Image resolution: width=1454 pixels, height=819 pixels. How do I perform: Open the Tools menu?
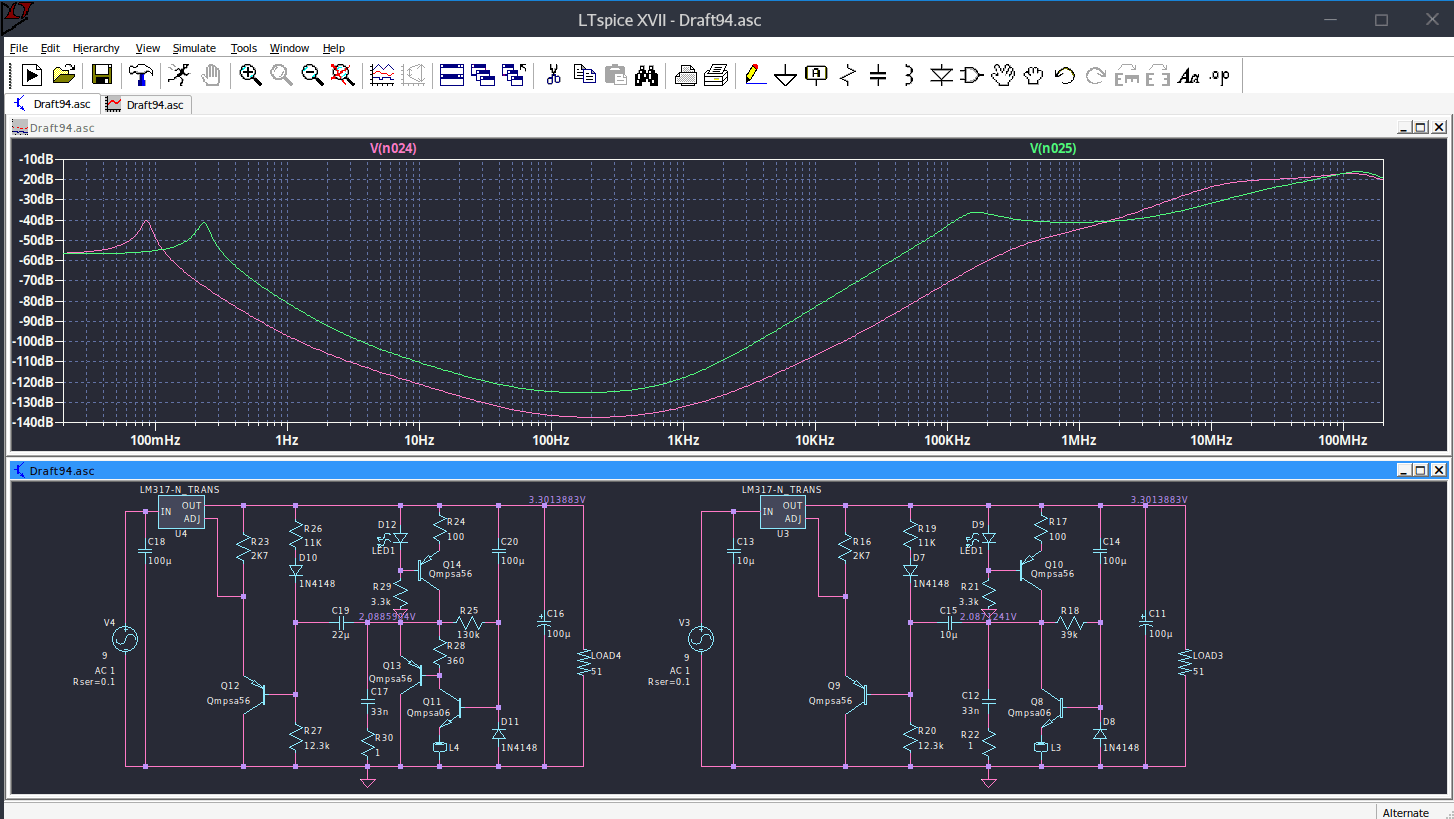pos(243,48)
